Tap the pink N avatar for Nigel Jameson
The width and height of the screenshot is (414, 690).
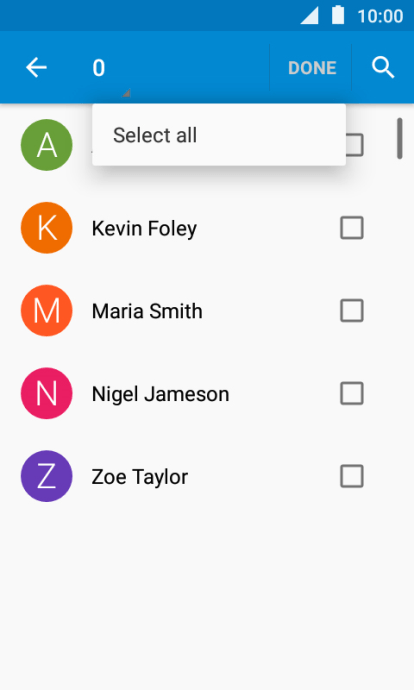tap(47, 393)
